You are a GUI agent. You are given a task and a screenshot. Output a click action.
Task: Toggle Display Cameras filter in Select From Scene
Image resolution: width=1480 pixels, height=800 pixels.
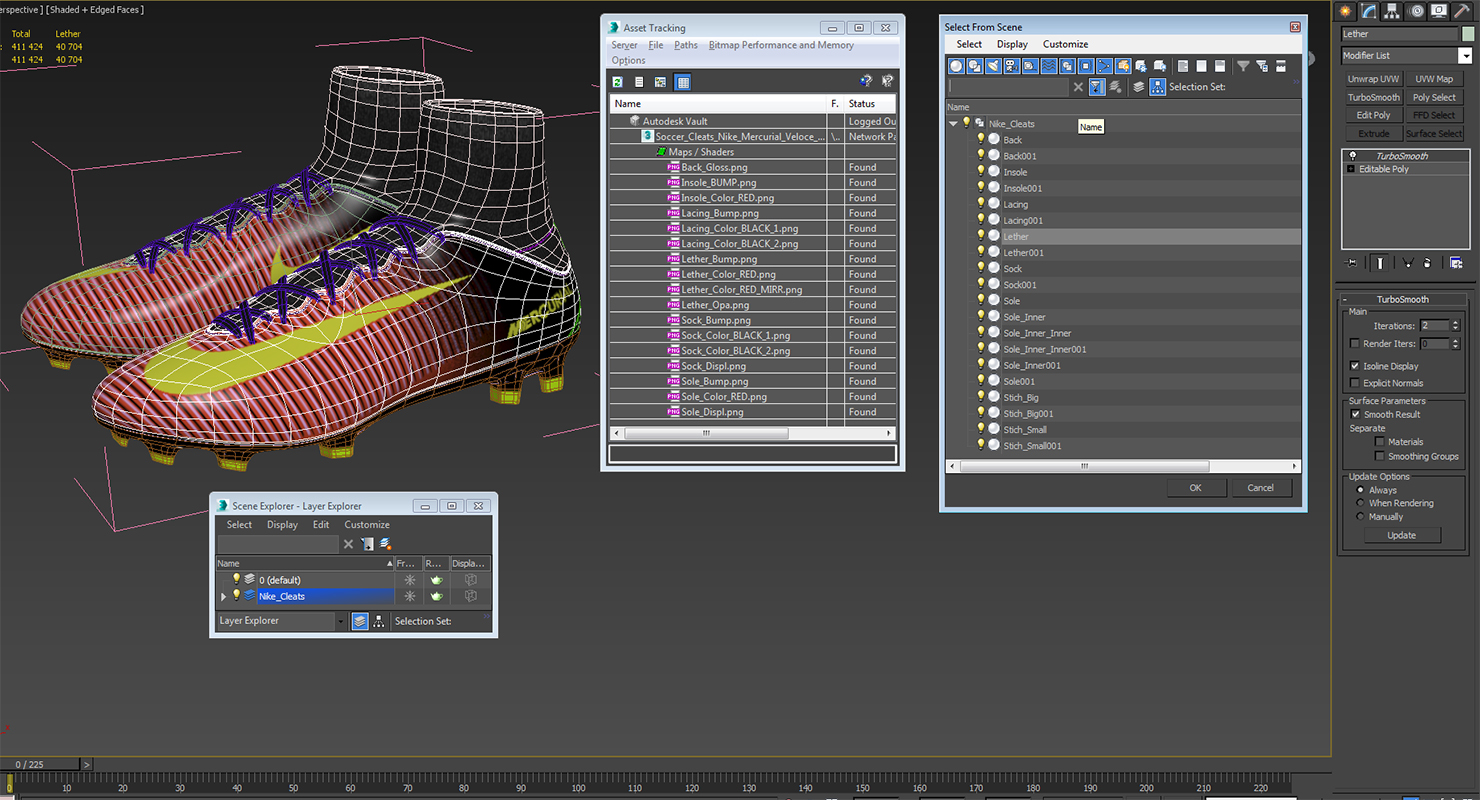[x=1011, y=66]
